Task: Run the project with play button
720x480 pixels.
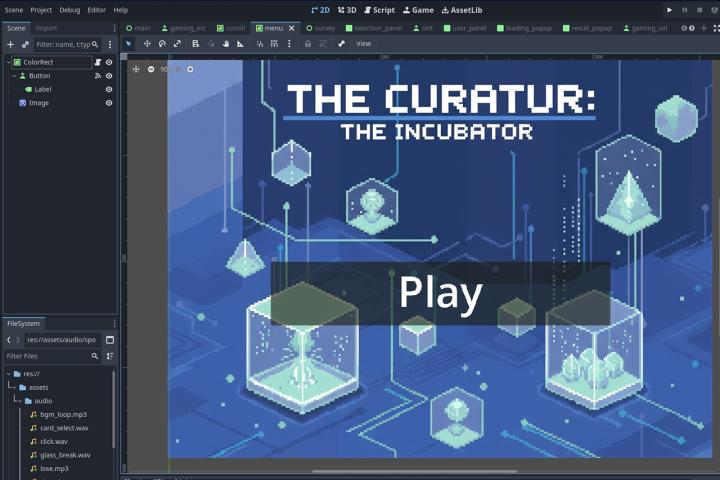Action: pos(669,10)
